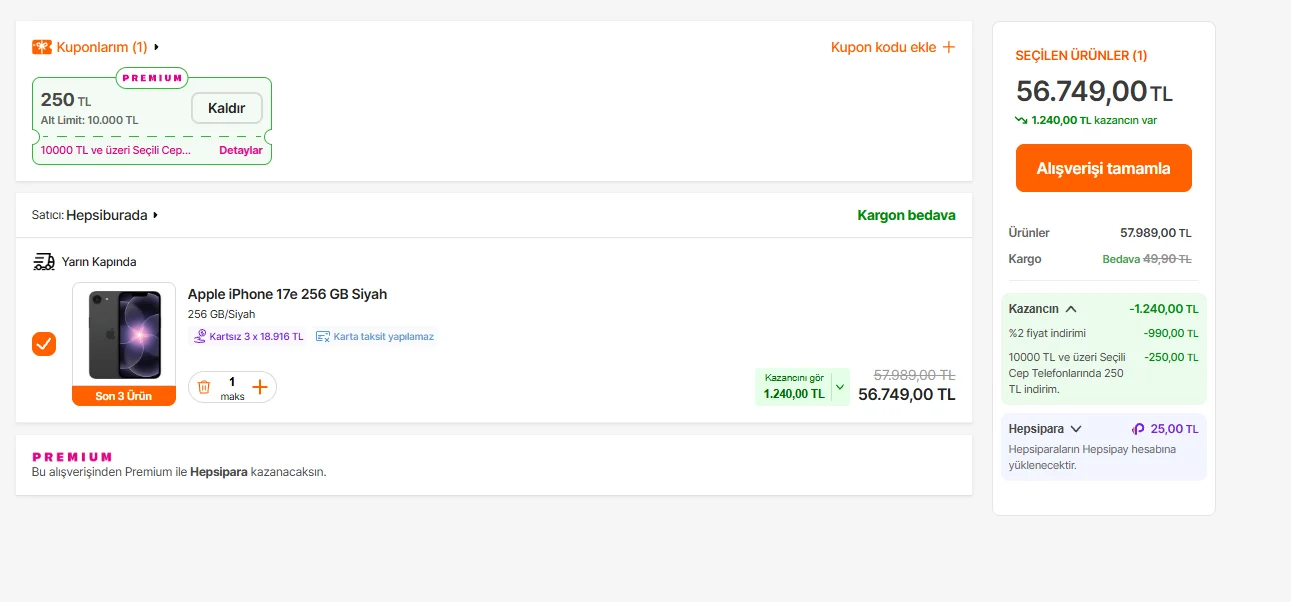This screenshot has height=602, width=1291.
Task: Expand the Hepsipara section chevron
Action: (x=1076, y=429)
